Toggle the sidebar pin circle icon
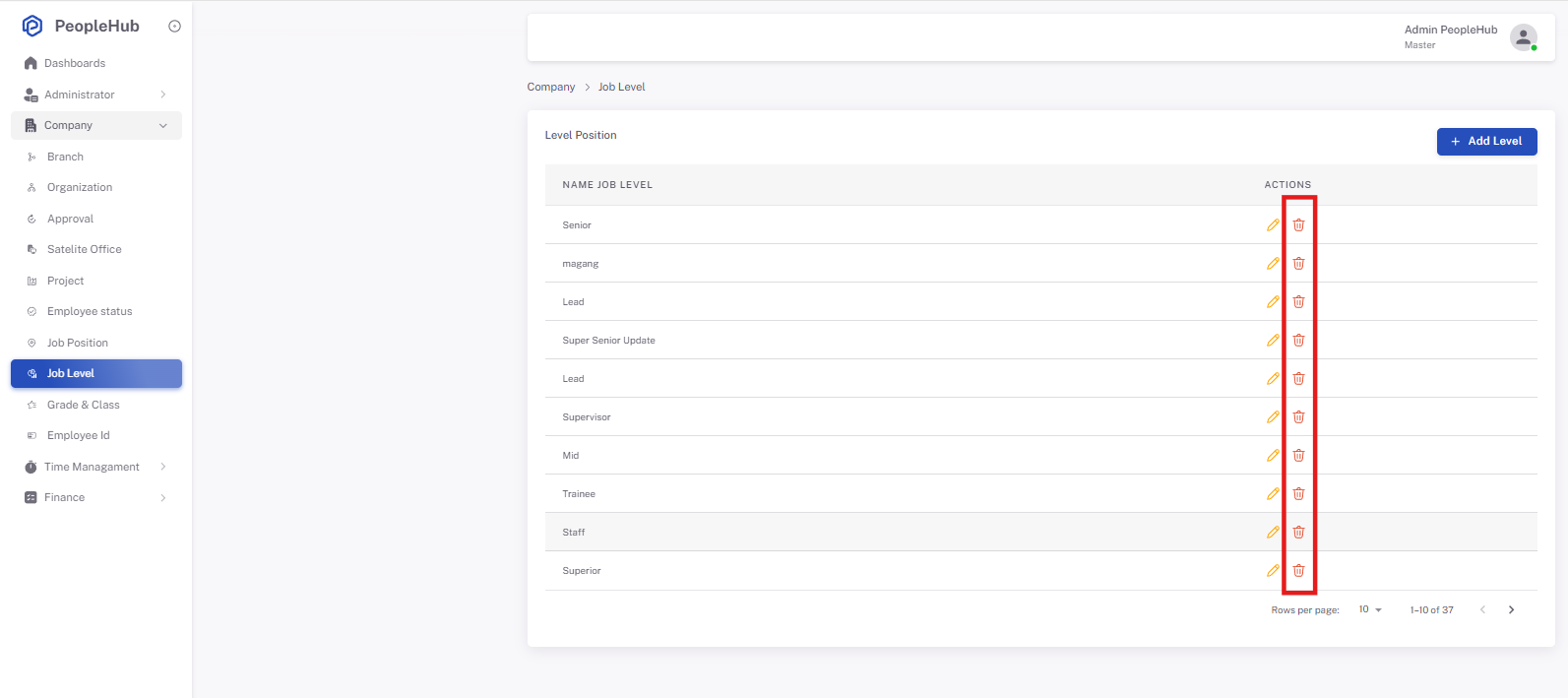 click(x=174, y=27)
